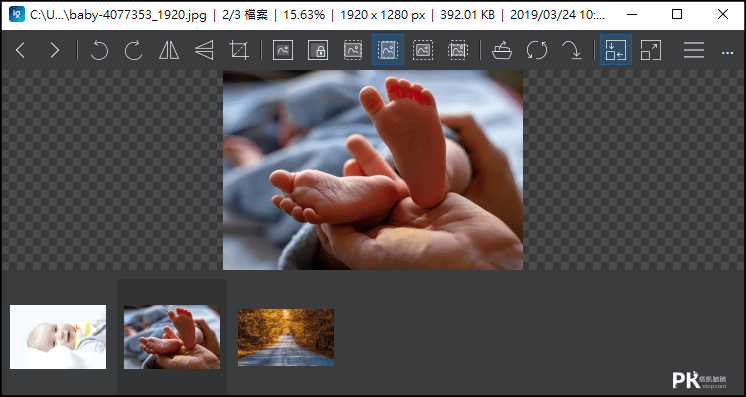Screen dimensions: 746x397
Task: Rotate image counterclockwise
Action: point(99,50)
